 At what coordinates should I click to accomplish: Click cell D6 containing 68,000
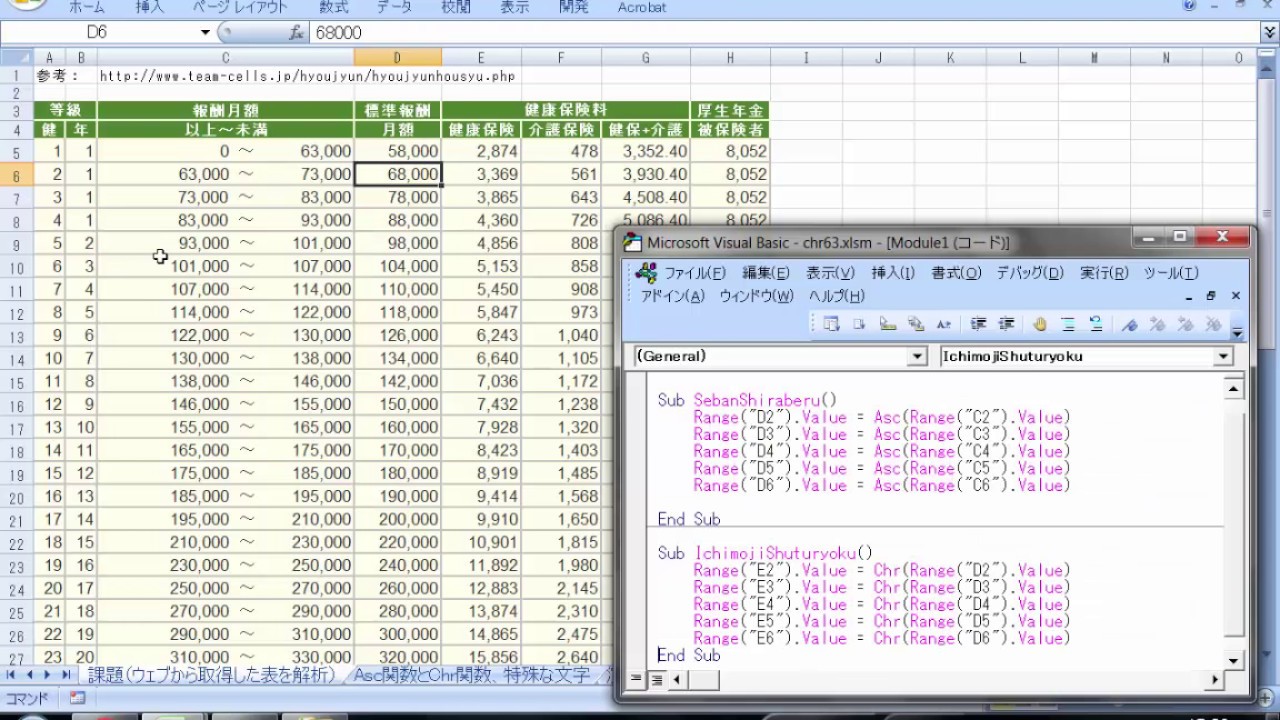(x=398, y=174)
